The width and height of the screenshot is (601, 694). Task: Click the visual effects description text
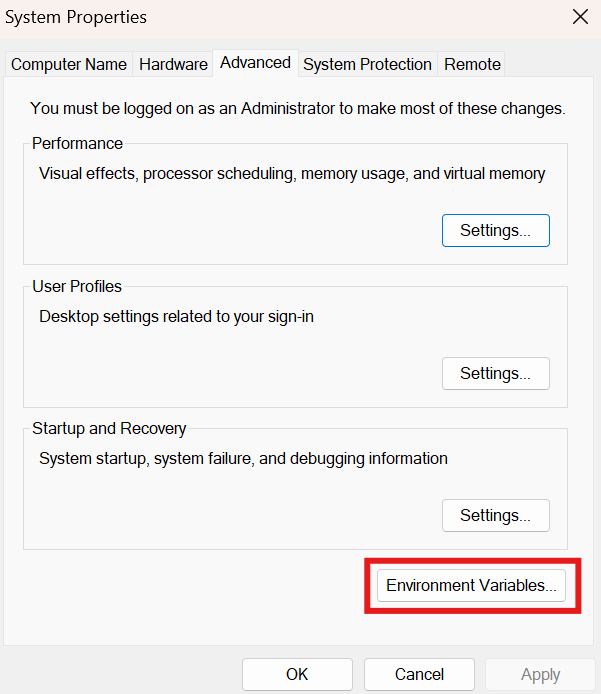point(292,174)
